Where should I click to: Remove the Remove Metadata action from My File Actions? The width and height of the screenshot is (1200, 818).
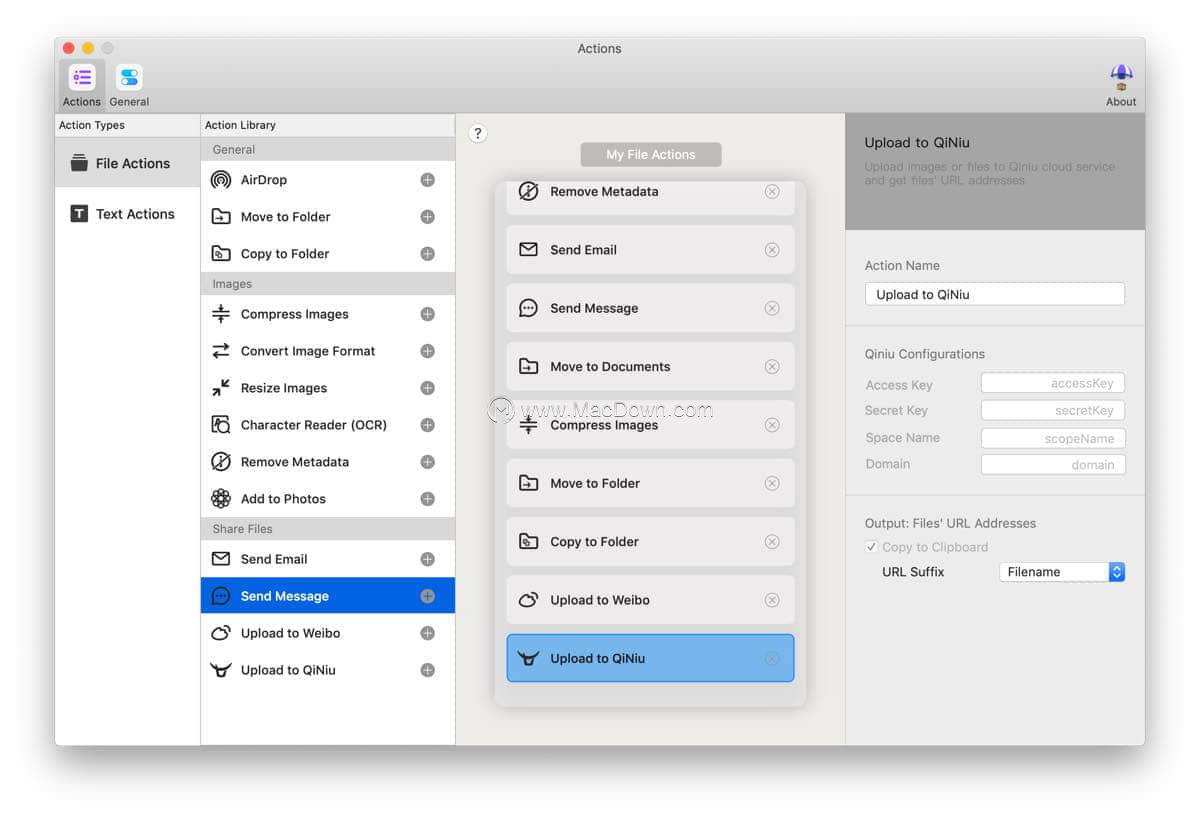pyautogui.click(x=772, y=192)
